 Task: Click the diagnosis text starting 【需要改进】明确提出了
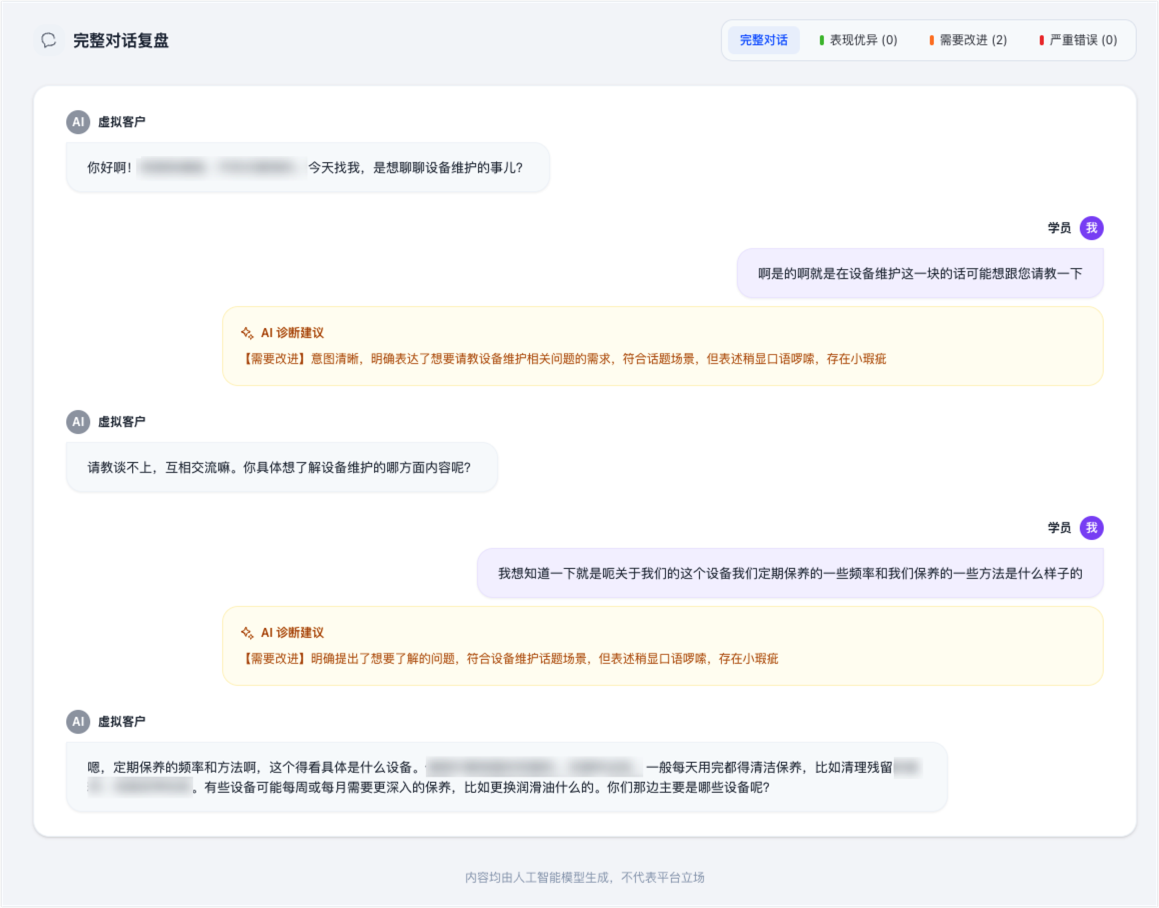(509, 659)
